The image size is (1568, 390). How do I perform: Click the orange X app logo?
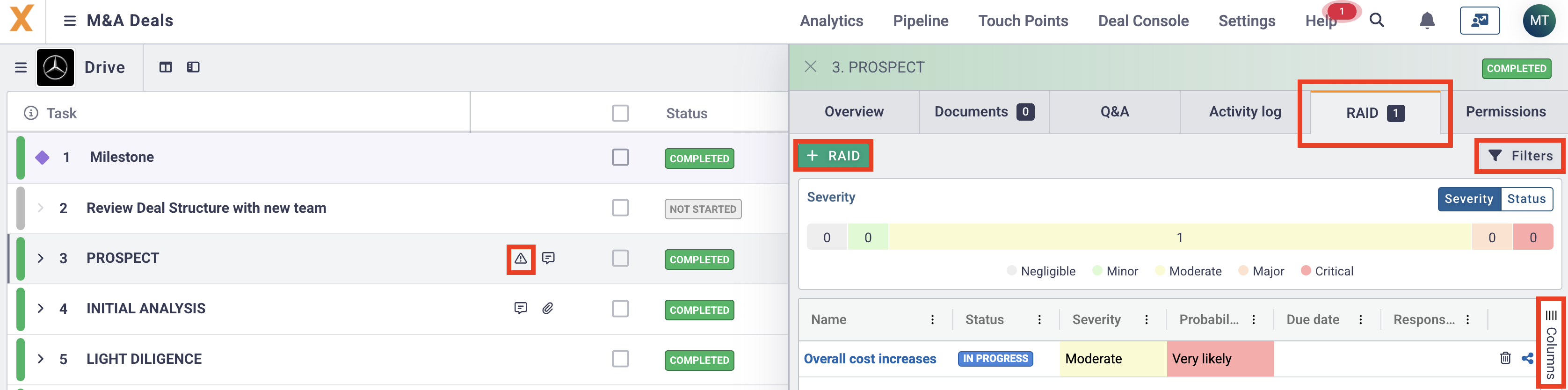click(x=22, y=19)
